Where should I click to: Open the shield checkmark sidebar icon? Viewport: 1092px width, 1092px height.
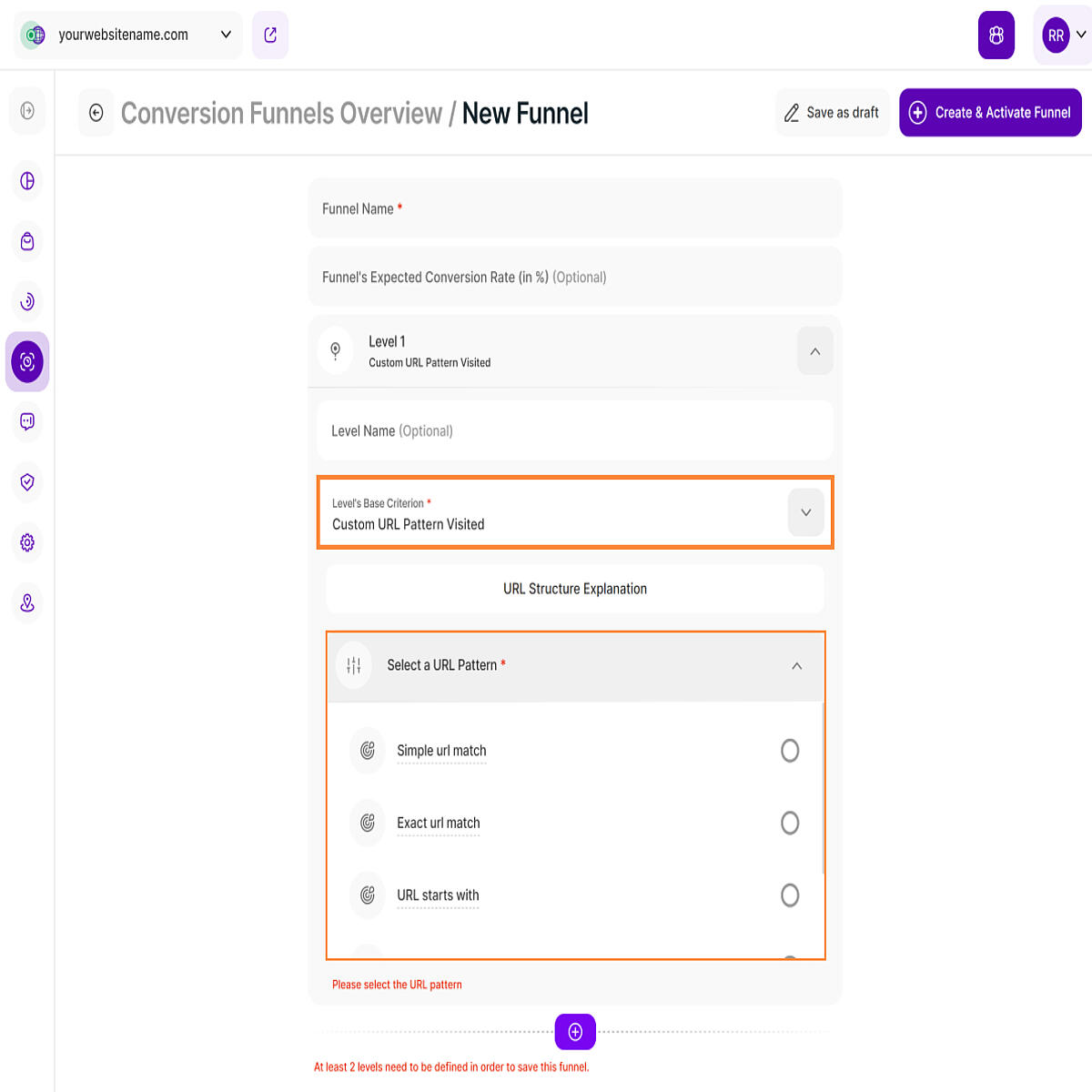point(27,482)
